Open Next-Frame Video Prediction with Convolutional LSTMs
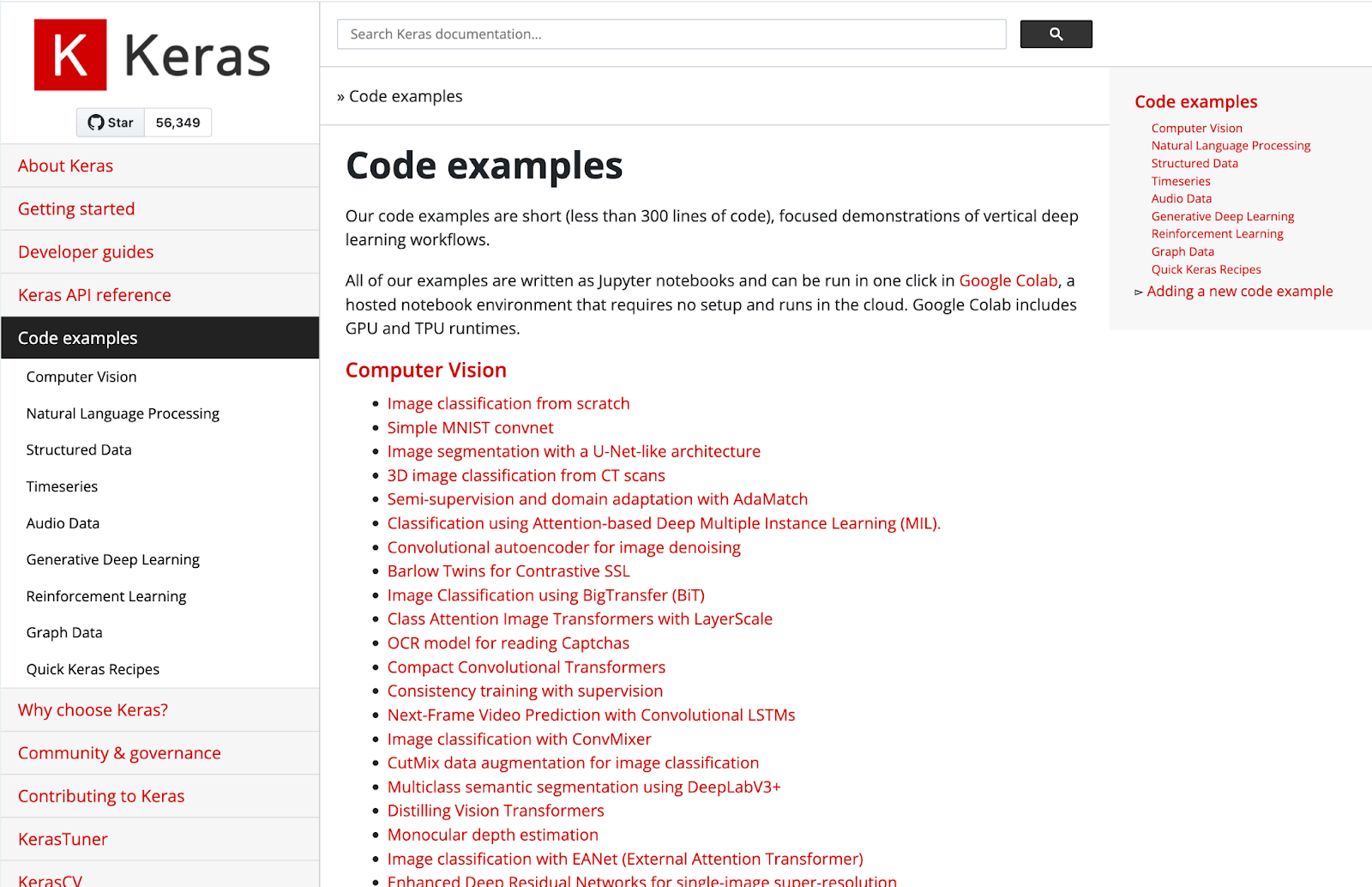The width and height of the screenshot is (1372, 887). coord(592,715)
